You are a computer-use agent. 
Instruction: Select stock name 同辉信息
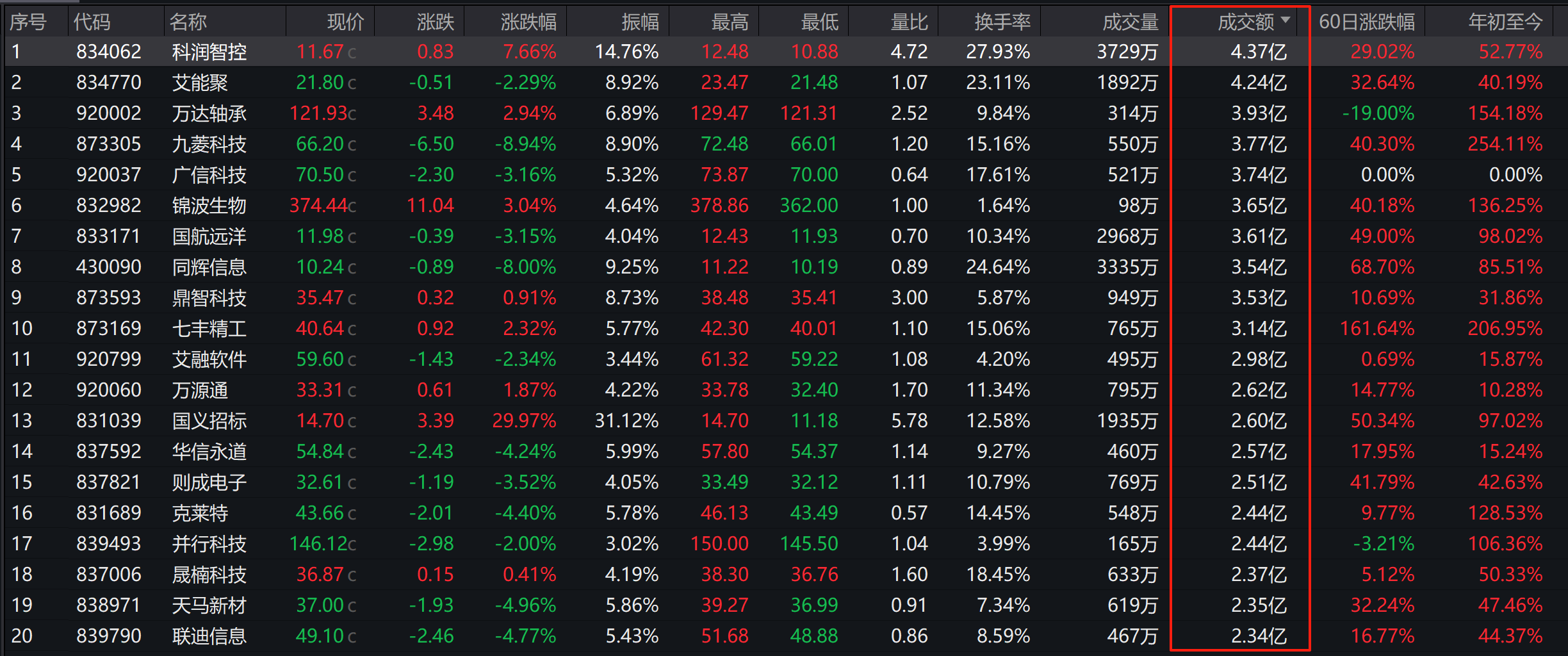coord(209,266)
